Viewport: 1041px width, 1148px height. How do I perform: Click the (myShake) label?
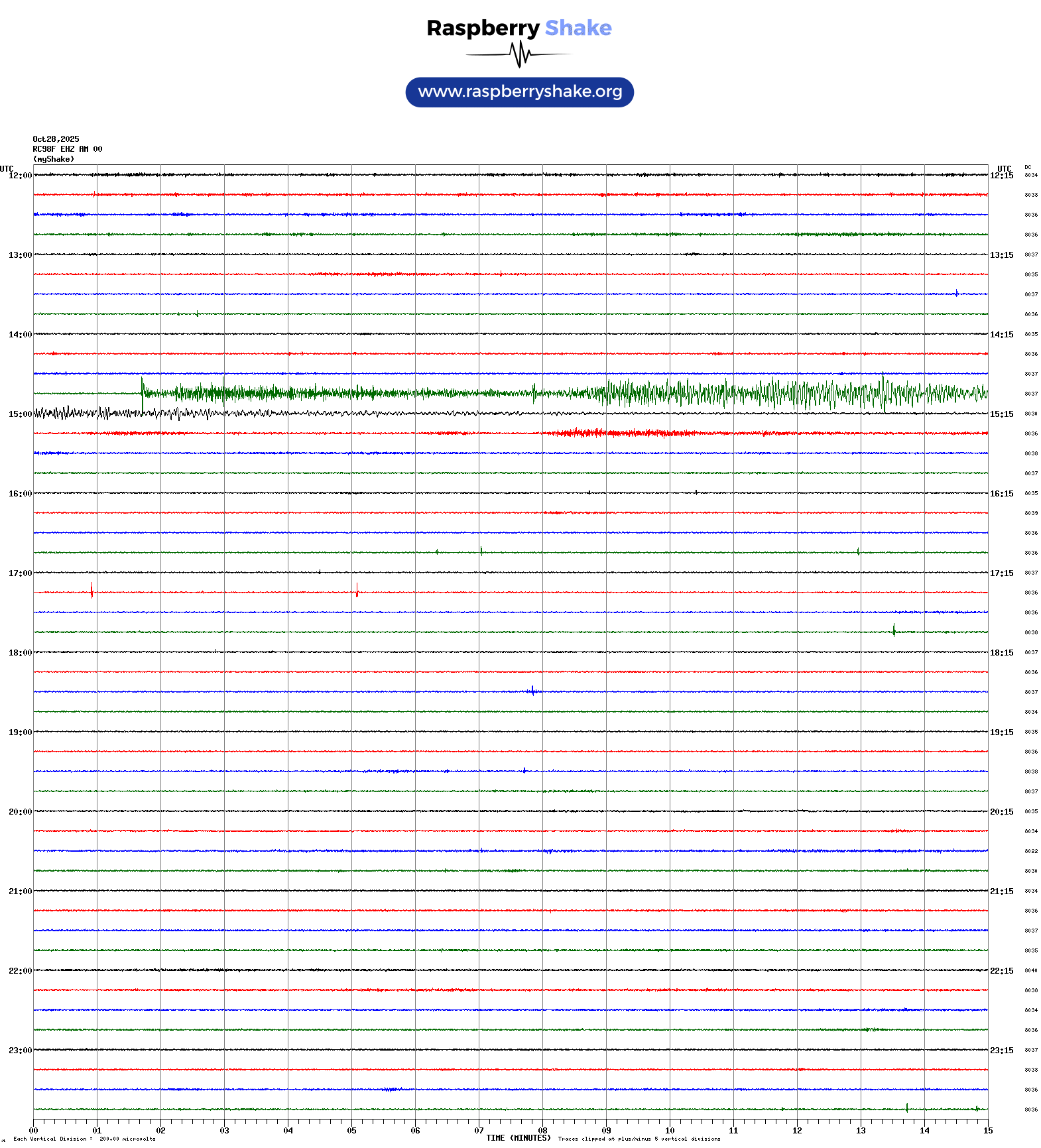(x=54, y=159)
